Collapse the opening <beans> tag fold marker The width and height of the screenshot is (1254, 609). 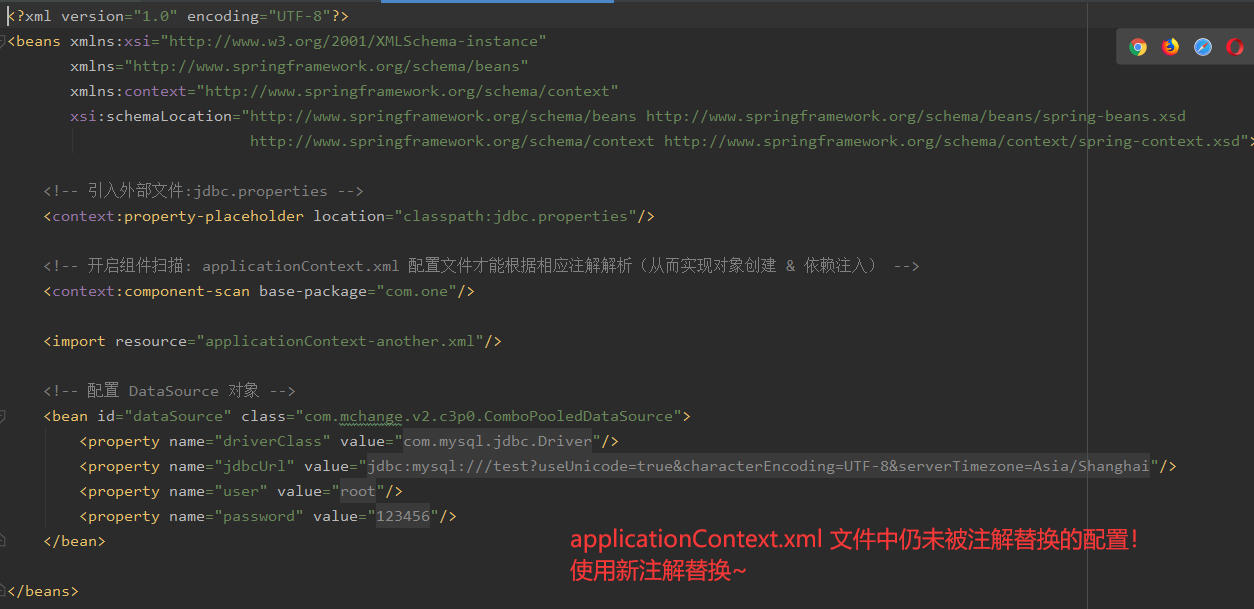click(x=3, y=41)
